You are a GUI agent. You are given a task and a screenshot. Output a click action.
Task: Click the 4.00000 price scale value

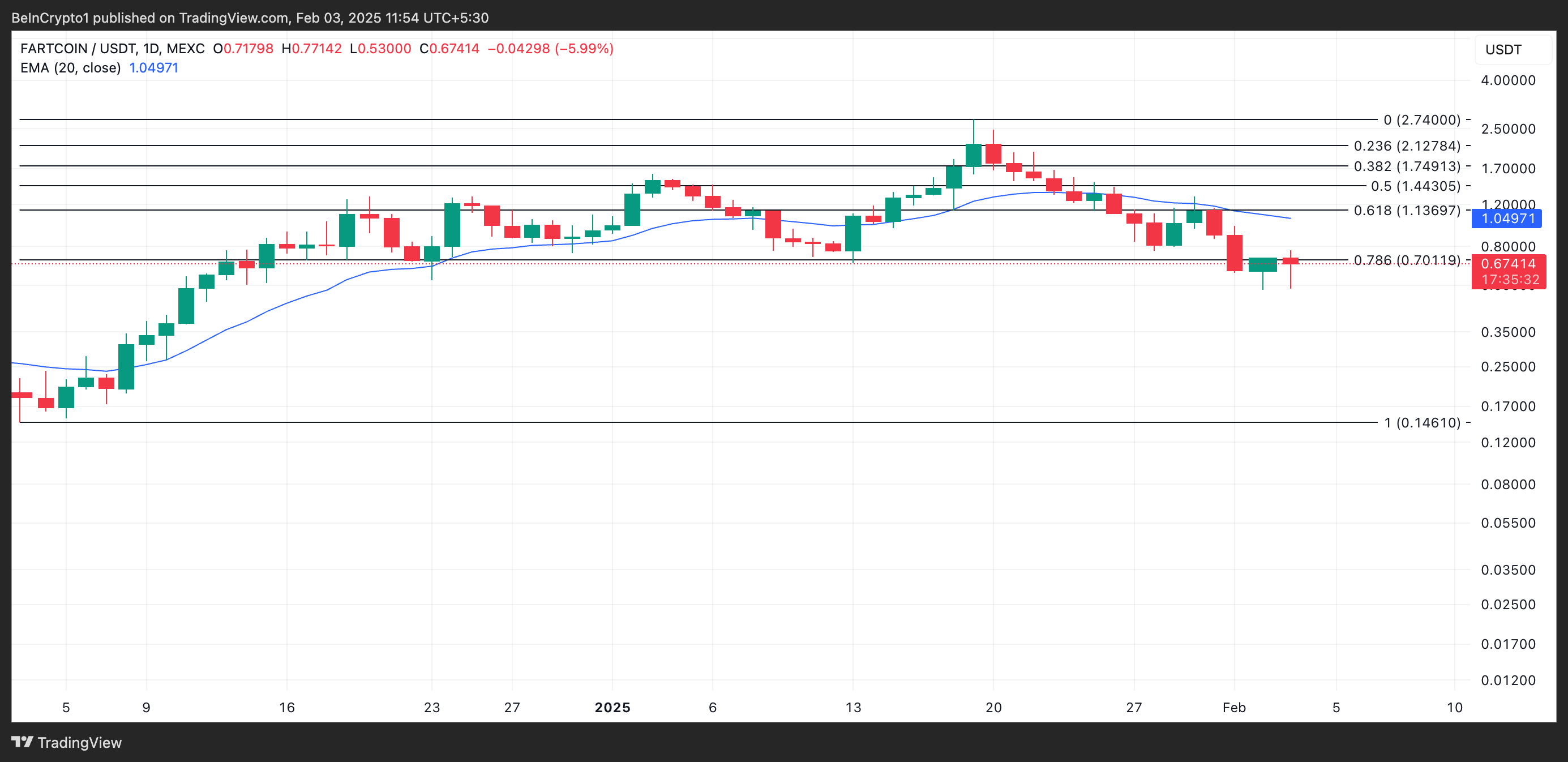pos(1508,80)
